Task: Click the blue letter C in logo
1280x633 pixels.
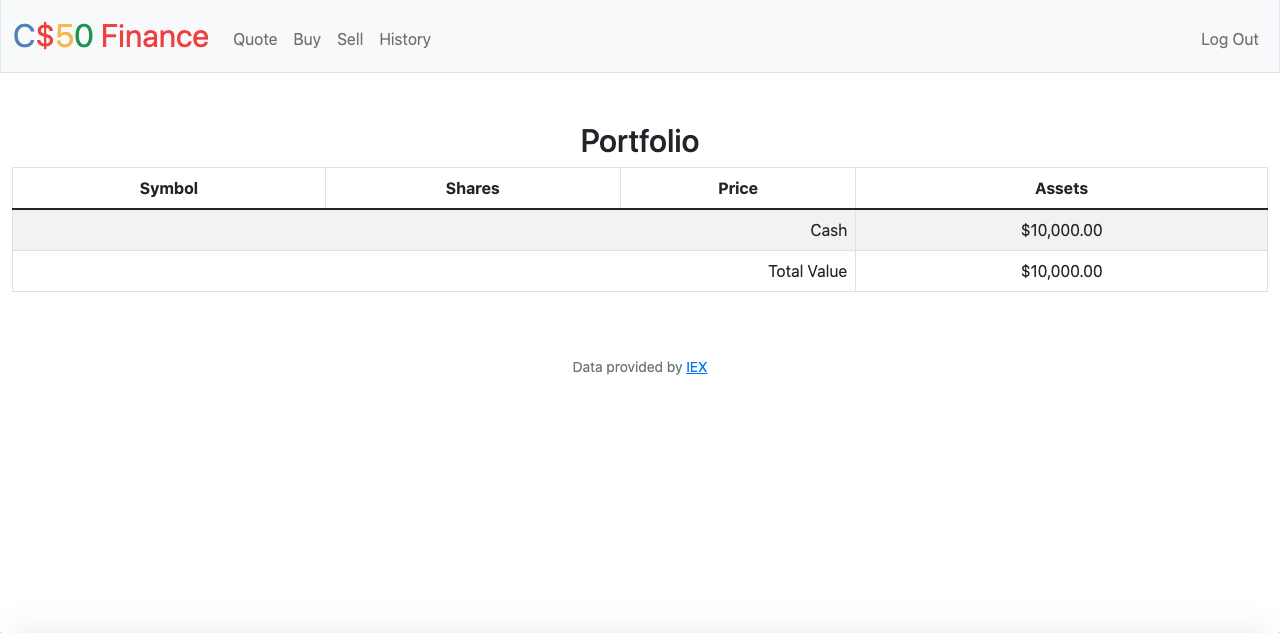Action: pyautogui.click(x=24, y=36)
